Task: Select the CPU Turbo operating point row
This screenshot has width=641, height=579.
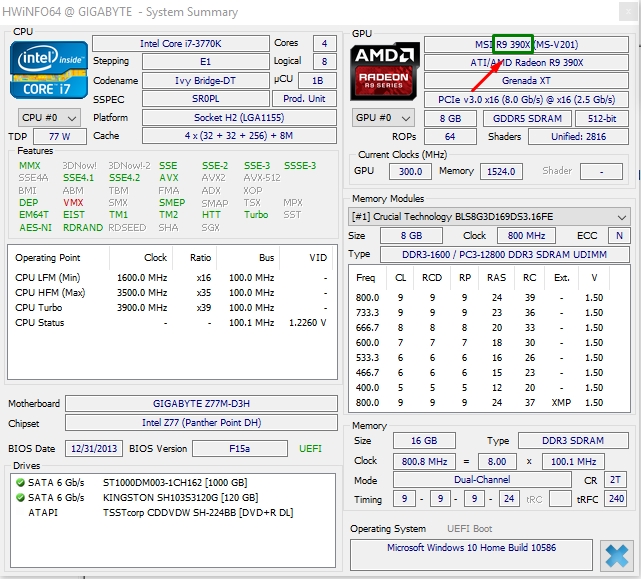Action: tap(172, 307)
